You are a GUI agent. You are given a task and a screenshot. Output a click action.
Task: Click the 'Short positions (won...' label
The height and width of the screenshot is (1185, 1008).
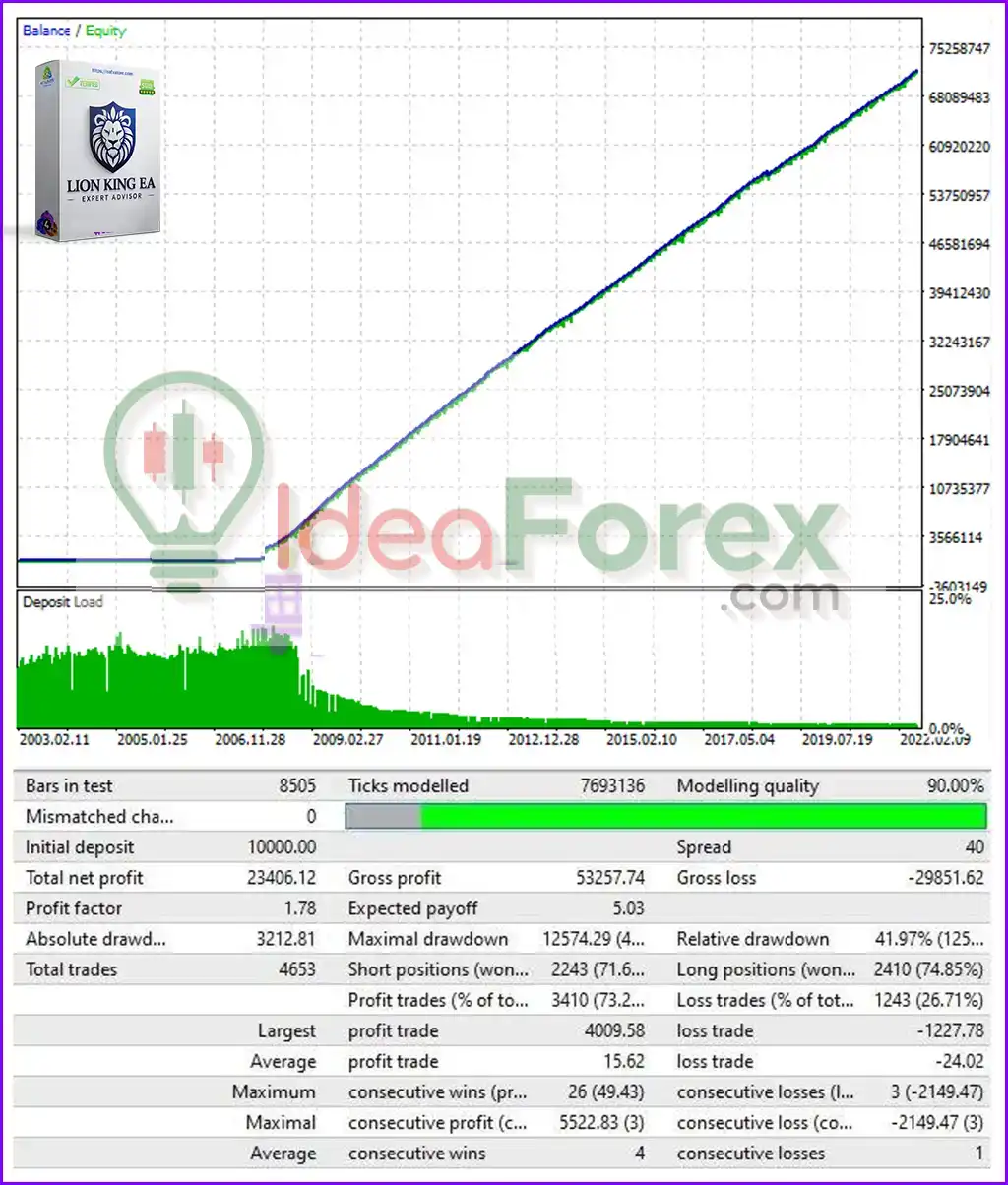[x=439, y=968]
